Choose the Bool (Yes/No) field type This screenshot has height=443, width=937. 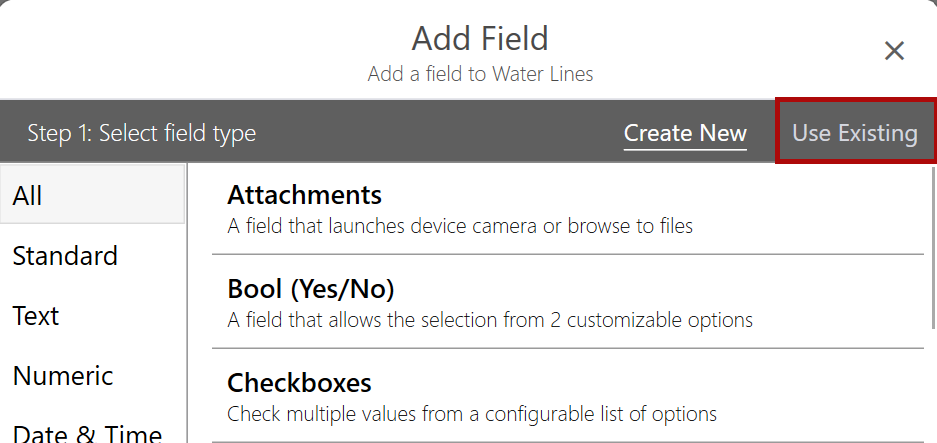[x=311, y=289]
